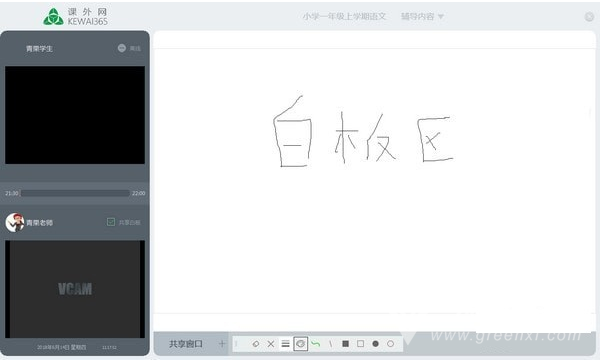Click the student offline status icon

tap(122, 48)
